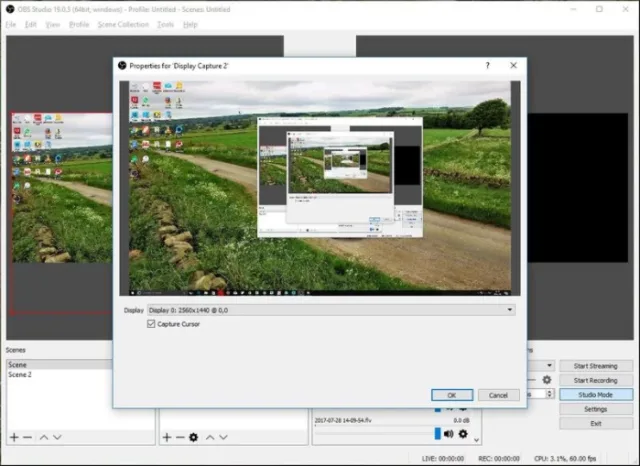Image resolution: width=640 pixels, height=466 pixels.
Task: Open the Scene Collection menu
Action: point(123,24)
